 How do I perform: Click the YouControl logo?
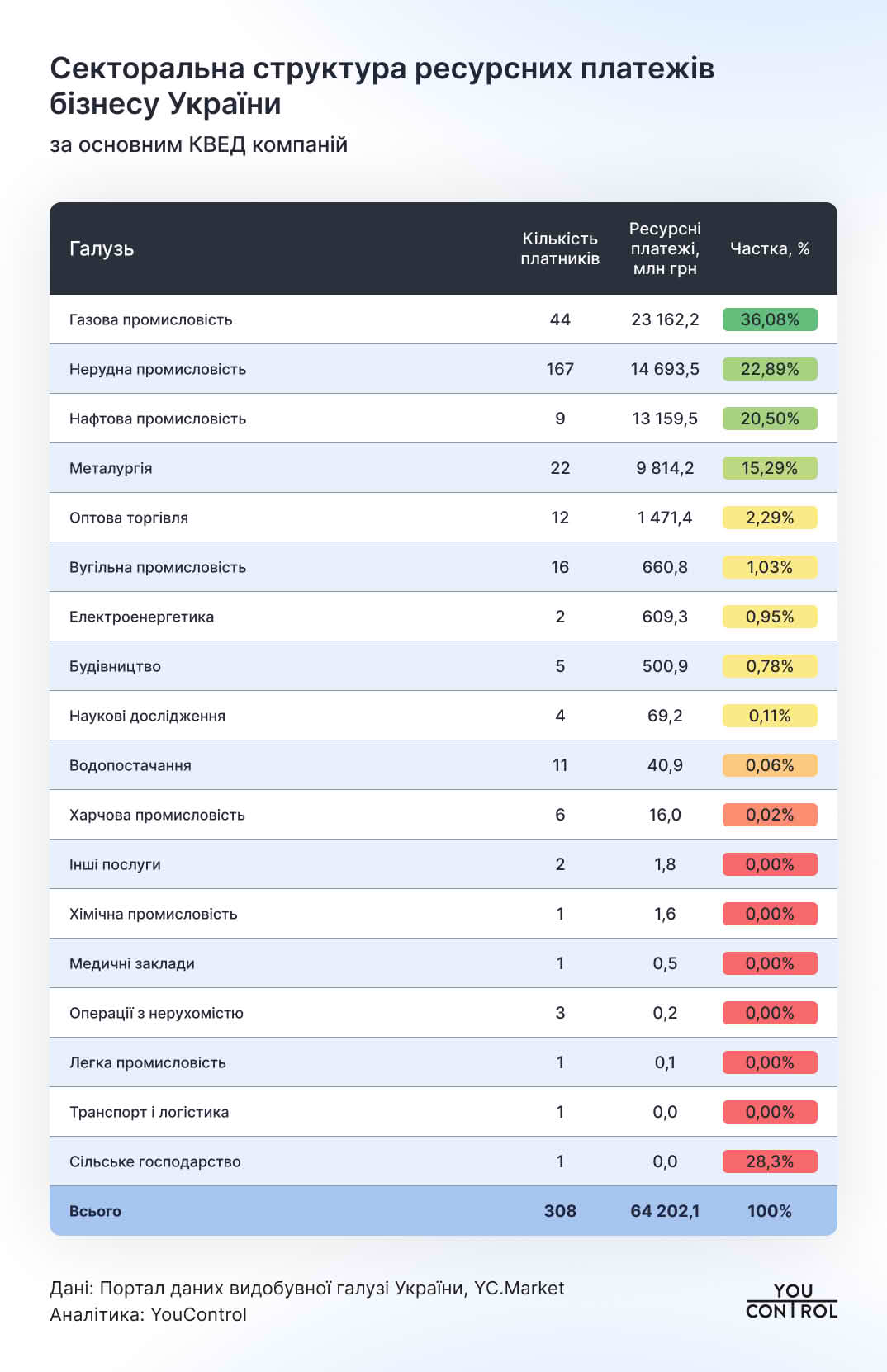point(791,1301)
